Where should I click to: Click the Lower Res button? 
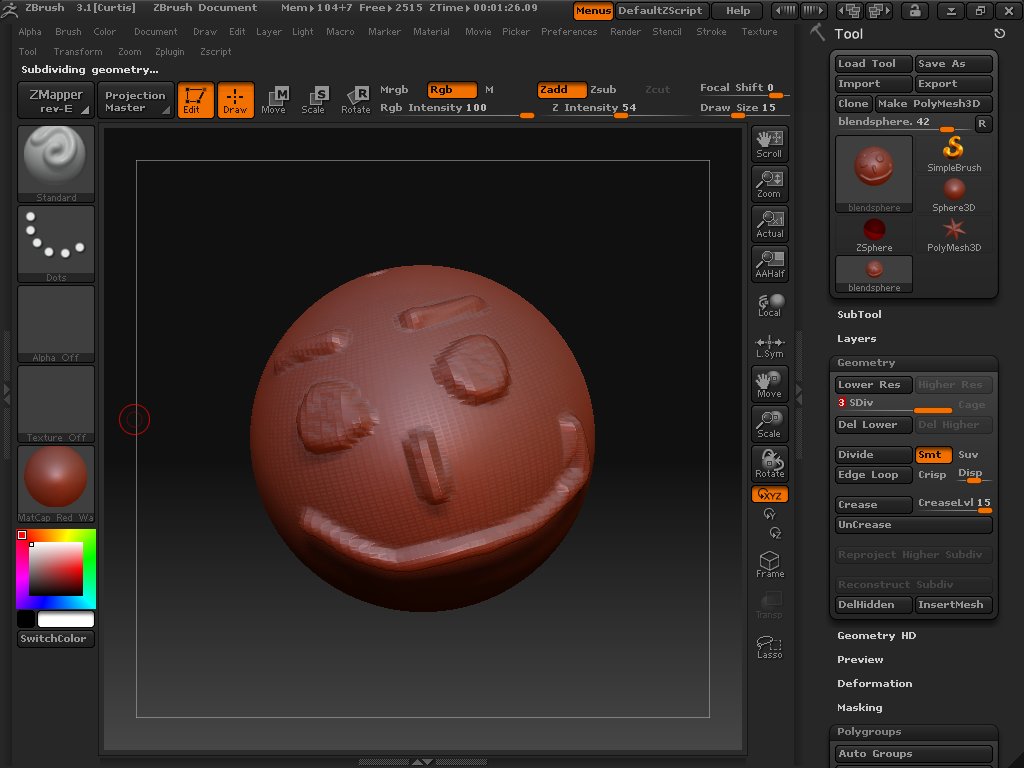[874, 385]
